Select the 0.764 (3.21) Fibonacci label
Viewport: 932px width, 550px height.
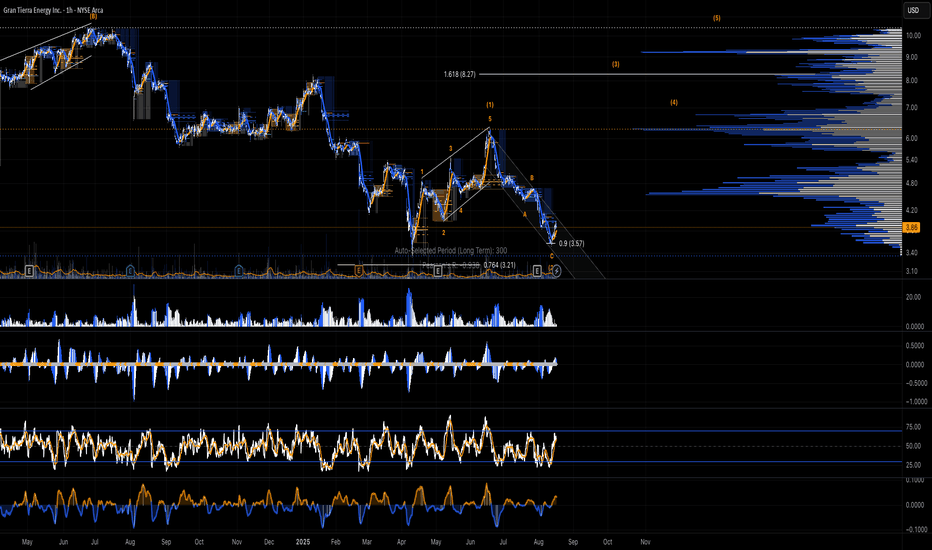[x=499, y=265]
